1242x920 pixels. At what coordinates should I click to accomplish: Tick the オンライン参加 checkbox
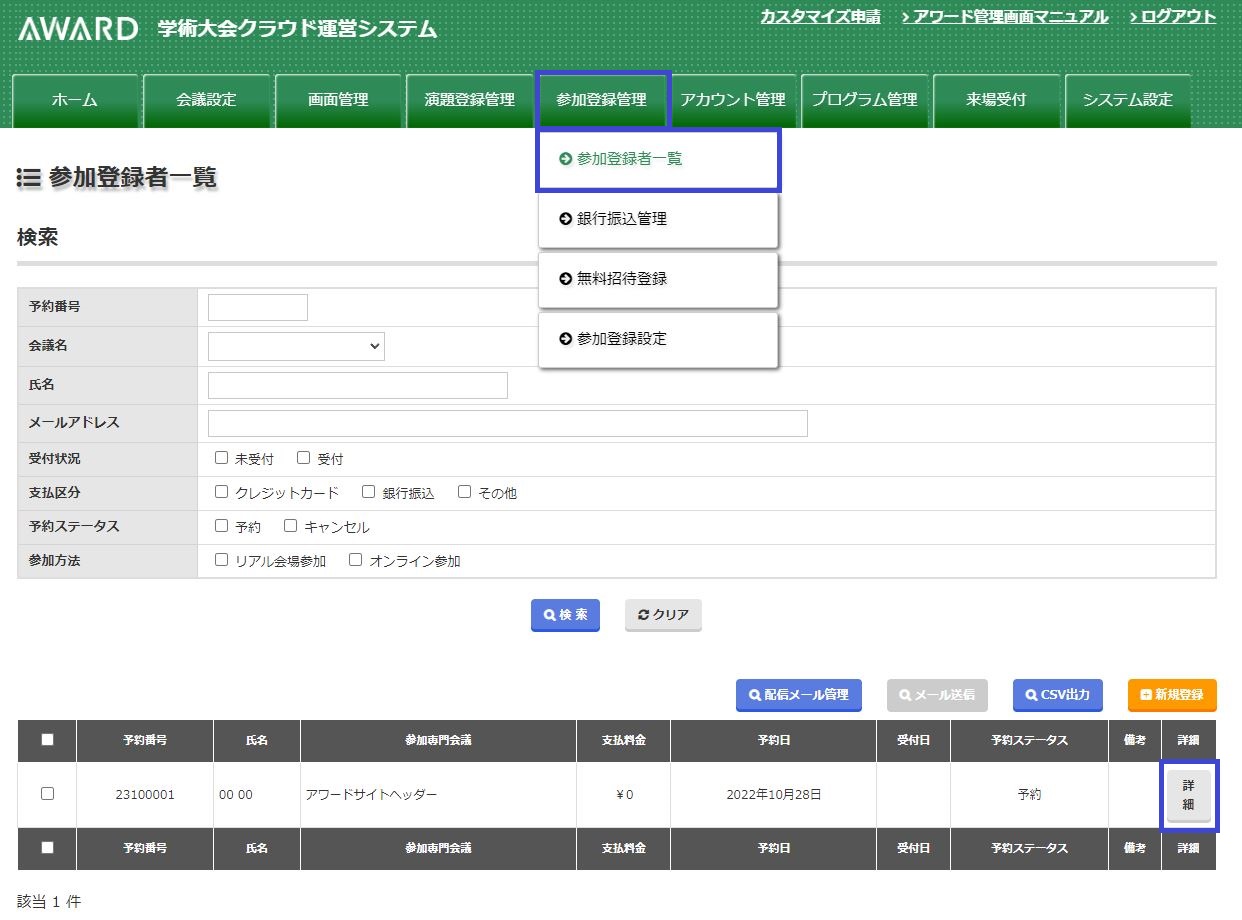pyautogui.click(x=355, y=561)
